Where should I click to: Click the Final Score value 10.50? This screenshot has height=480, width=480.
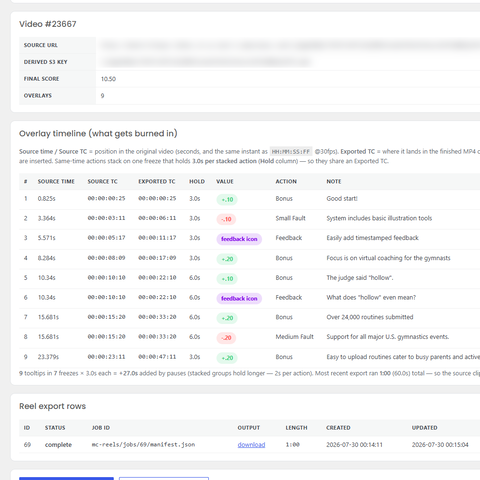click(x=108, y=79)
